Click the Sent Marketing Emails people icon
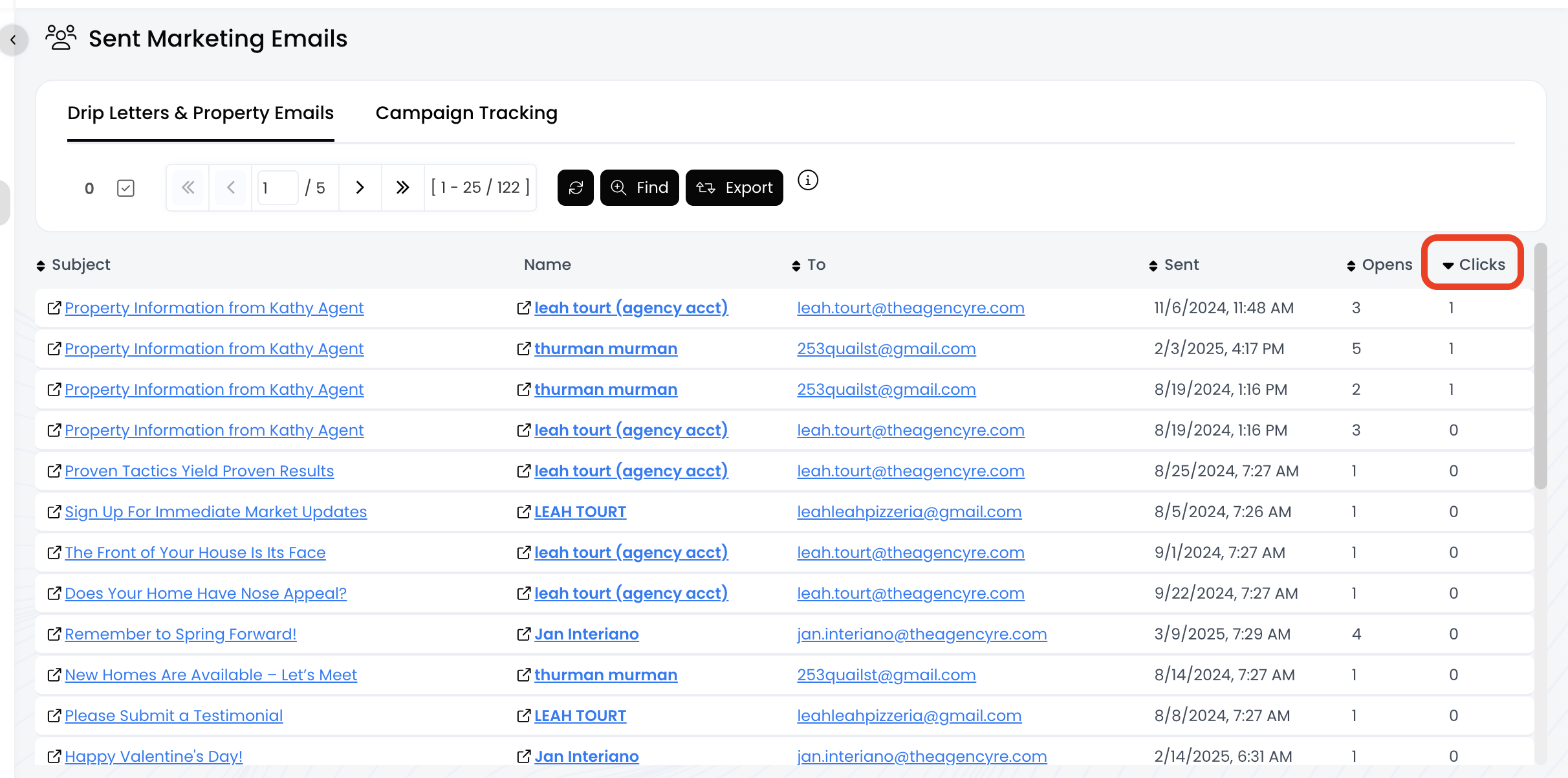 (61, 38)
